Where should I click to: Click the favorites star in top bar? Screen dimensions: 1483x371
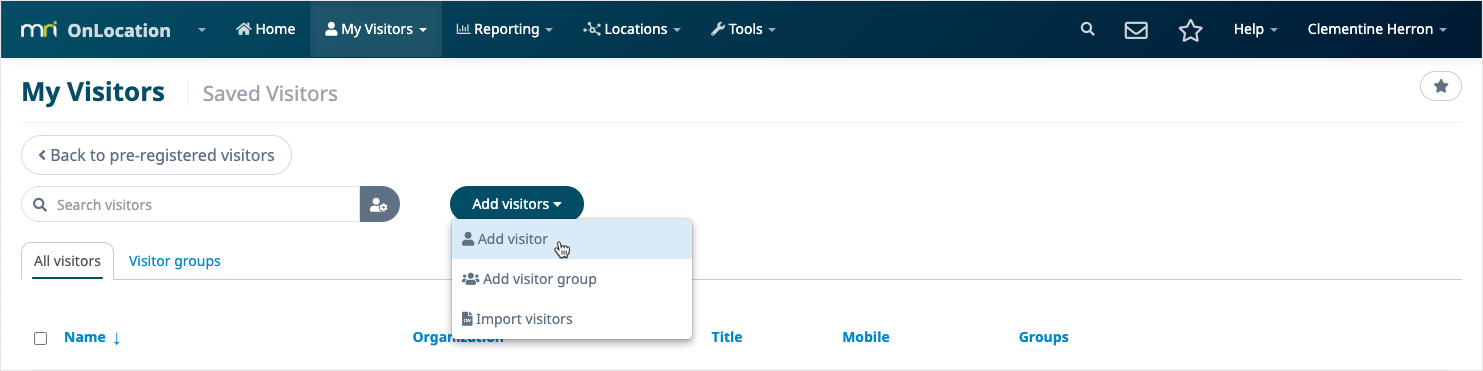pos(1190,30)
